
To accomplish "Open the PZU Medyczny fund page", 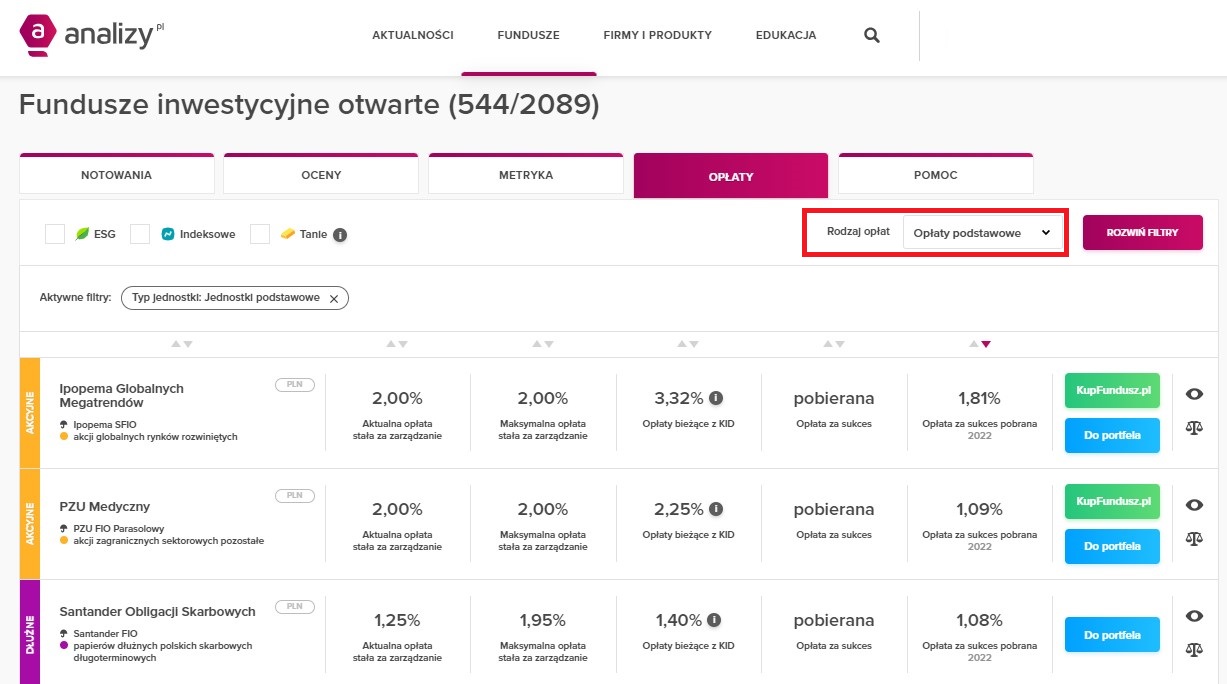I will 105,506.
